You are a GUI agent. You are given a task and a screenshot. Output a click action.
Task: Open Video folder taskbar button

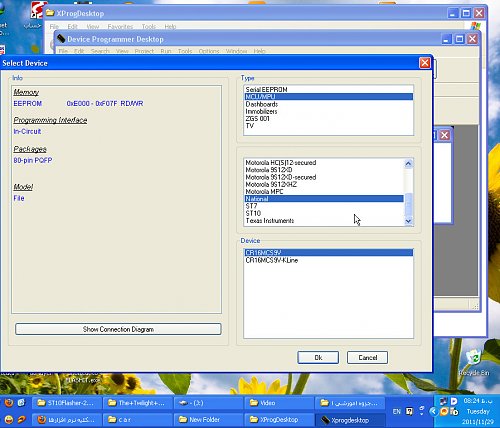(279, 403)
